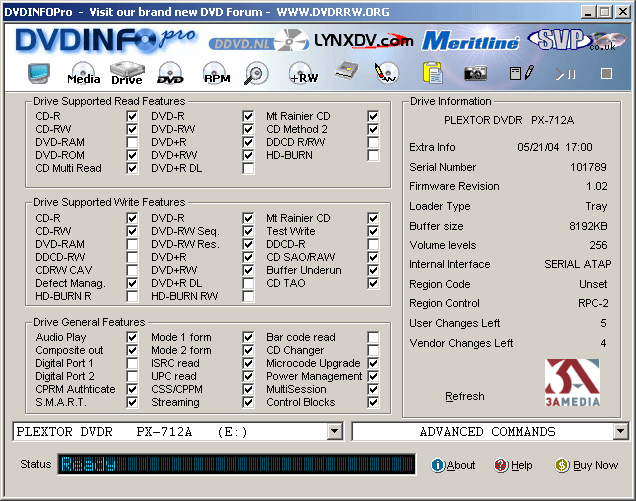
Task: Toggle the HD-BURN RW write checkbox
Action: click(x=248, y=296)
